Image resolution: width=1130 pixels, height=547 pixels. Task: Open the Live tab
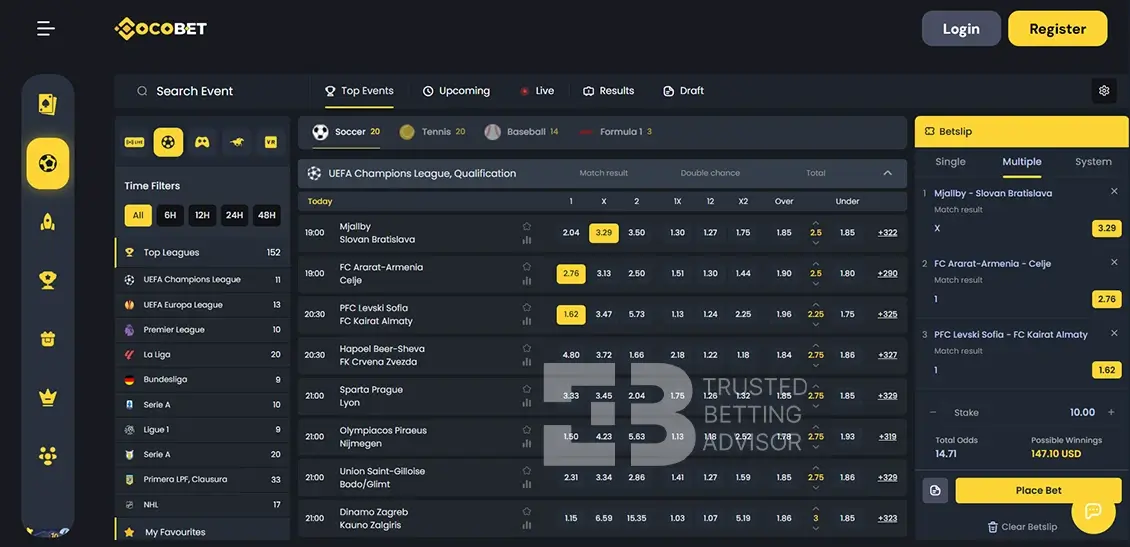[537, 91]
